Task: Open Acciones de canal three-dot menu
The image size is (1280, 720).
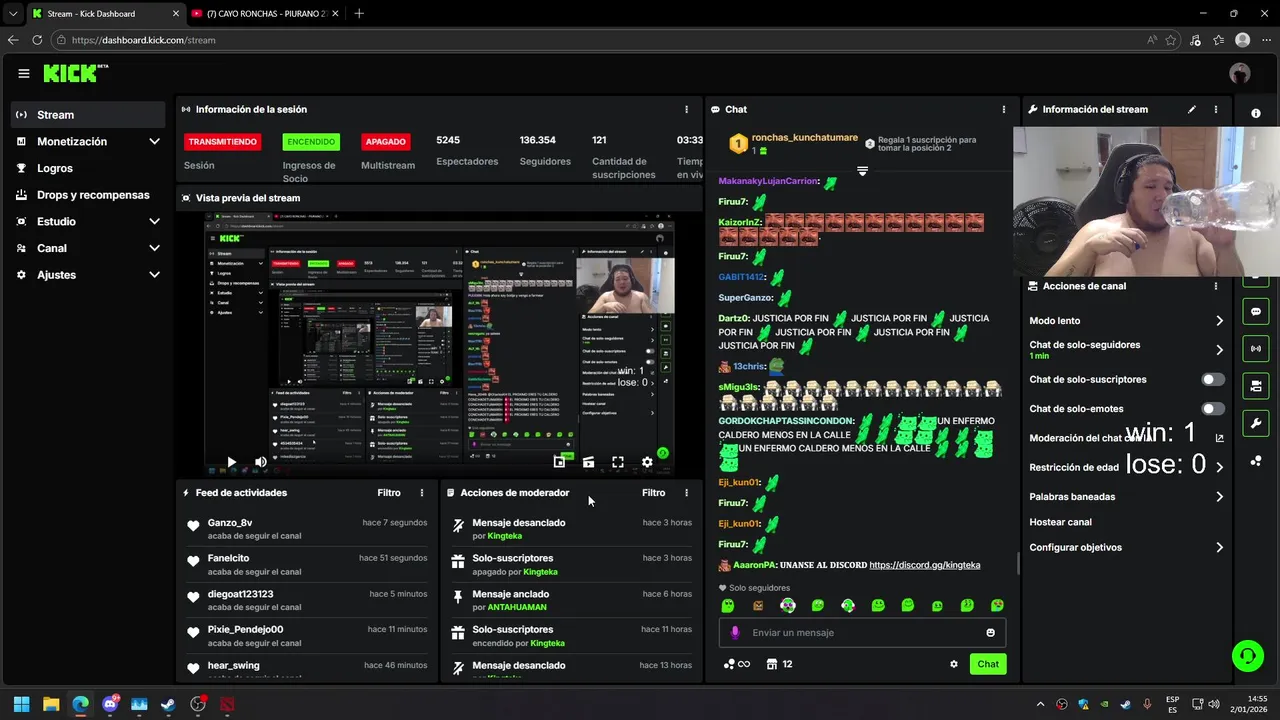Action: 1216,286
